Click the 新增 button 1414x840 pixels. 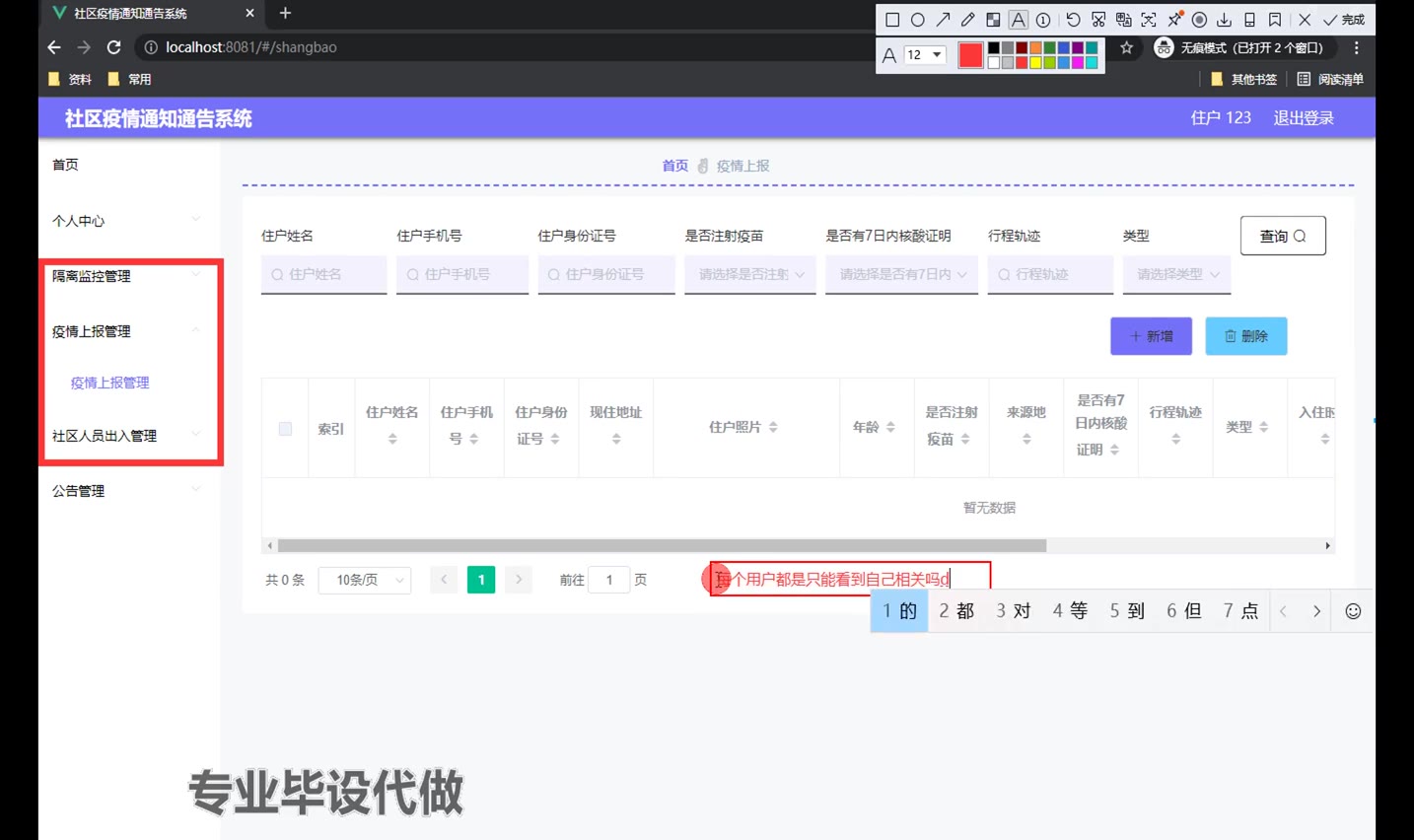1151,336
